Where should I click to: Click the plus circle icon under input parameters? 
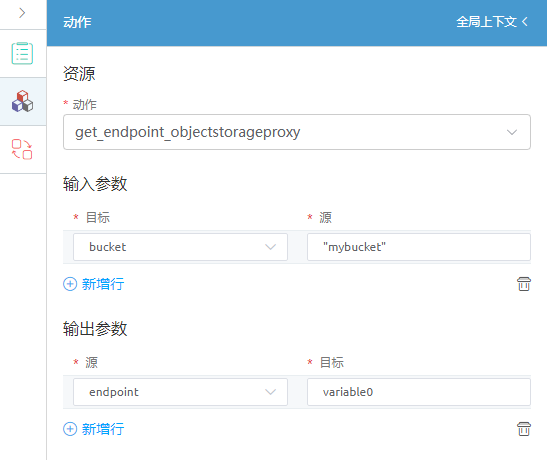point(70,284)
